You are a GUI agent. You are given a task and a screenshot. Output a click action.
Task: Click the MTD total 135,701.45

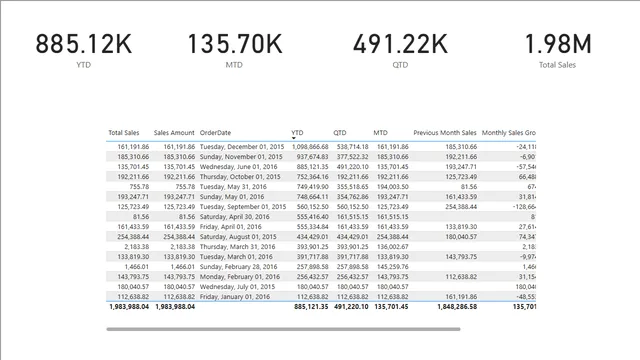(391, 307)
